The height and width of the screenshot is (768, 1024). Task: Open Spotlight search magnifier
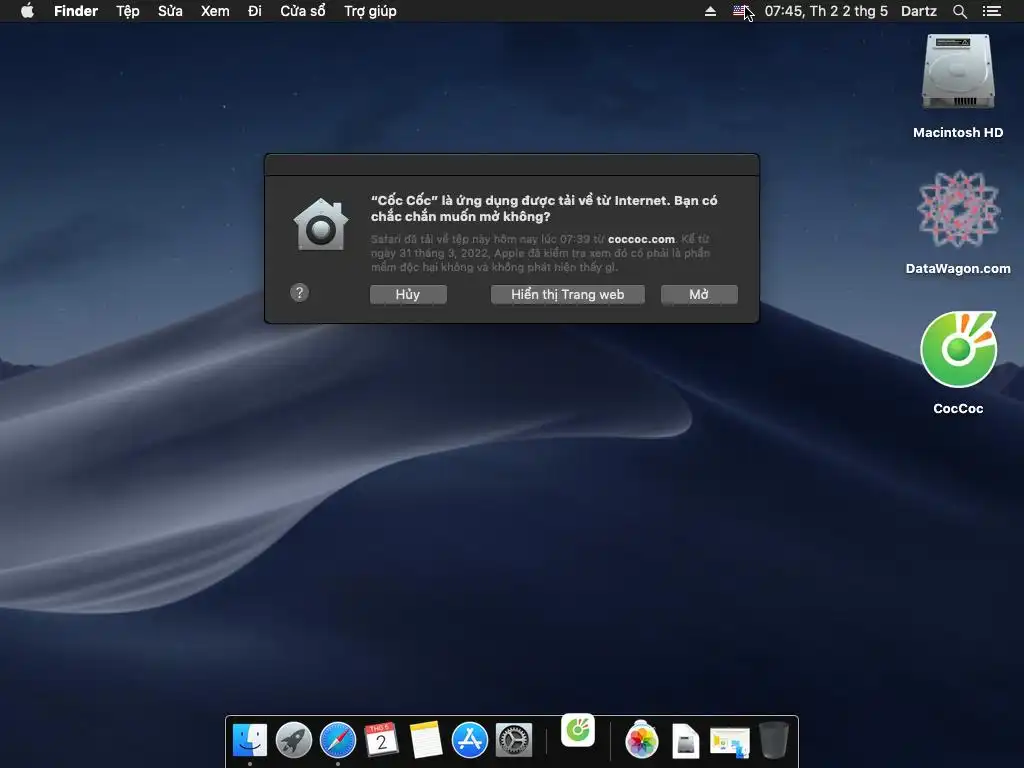pyautogui.click(x=959, y=11)
